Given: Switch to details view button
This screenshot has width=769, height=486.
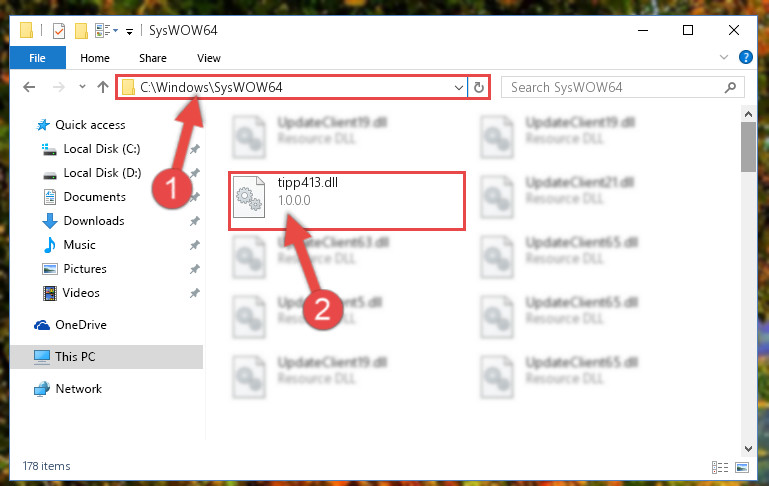Looking at the screenshot, I should (x=719, y=467).
